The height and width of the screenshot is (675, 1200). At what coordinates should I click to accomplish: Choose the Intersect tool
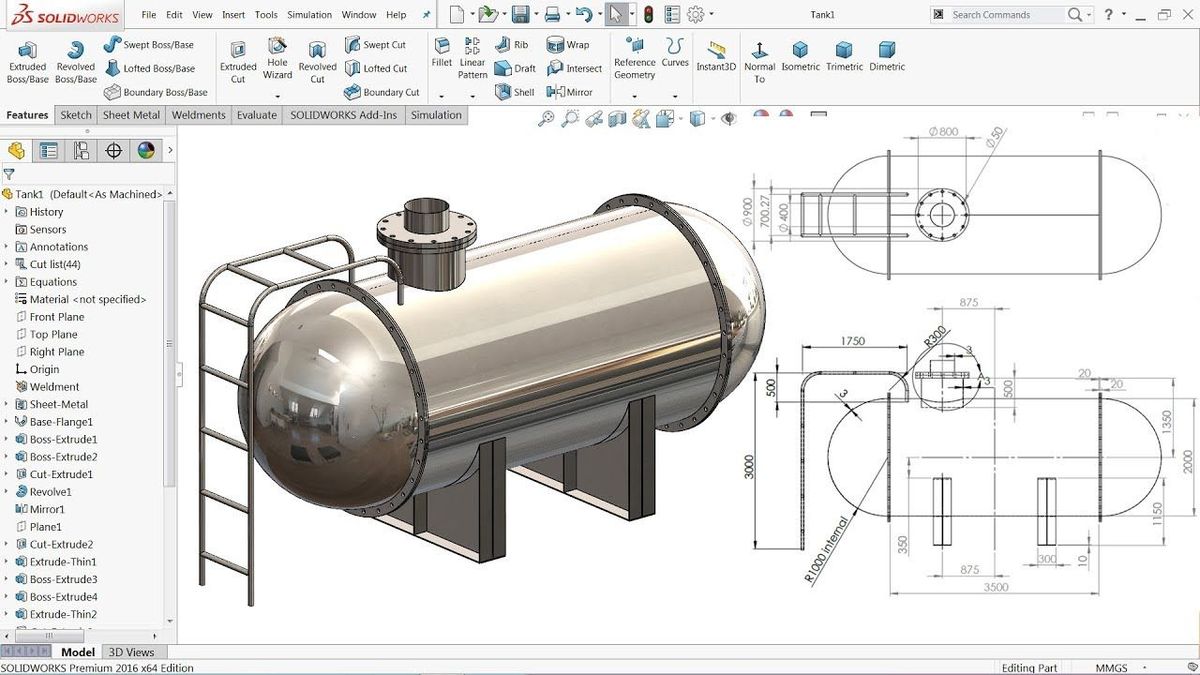(574, 68)
